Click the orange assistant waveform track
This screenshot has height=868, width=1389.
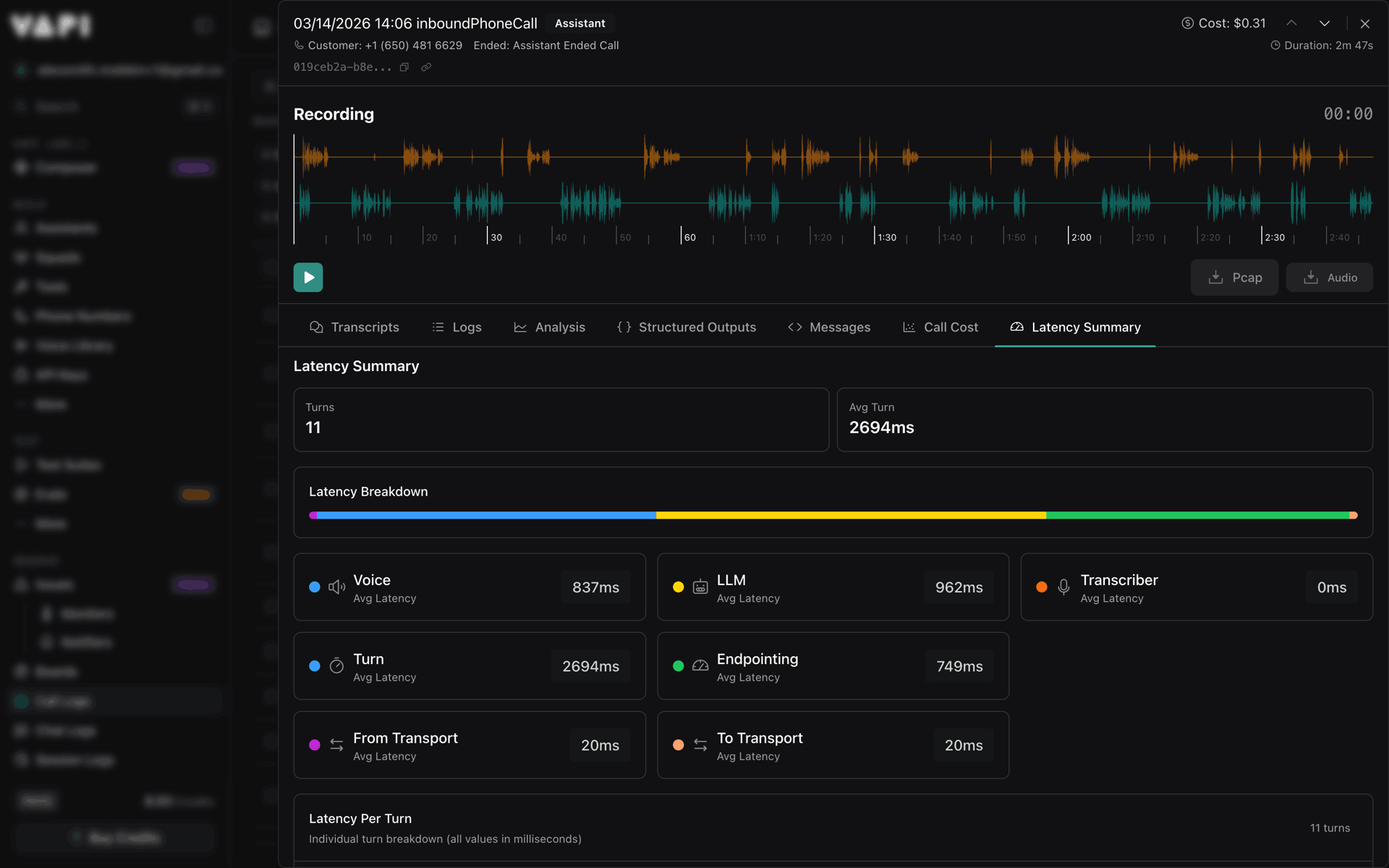[833, 156]
